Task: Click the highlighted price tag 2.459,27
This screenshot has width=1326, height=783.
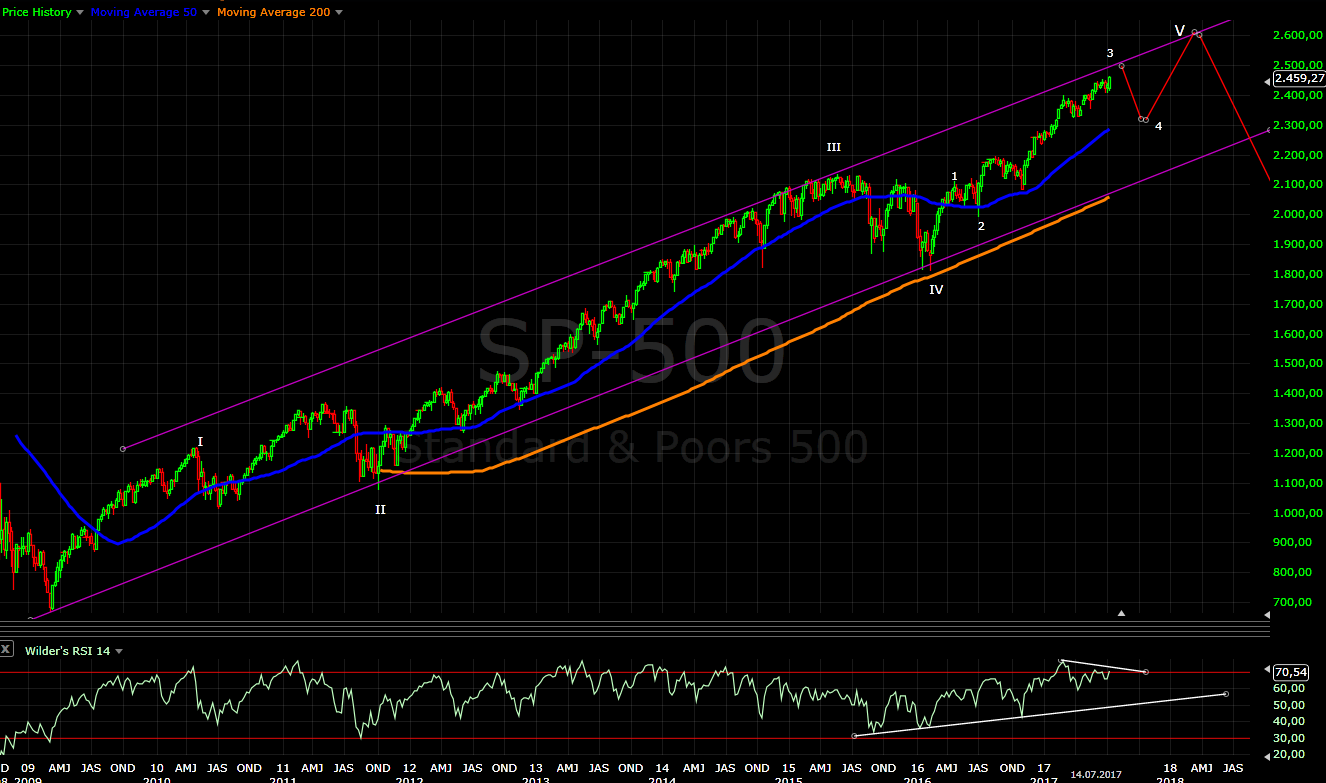Action: coord(1298,78)
